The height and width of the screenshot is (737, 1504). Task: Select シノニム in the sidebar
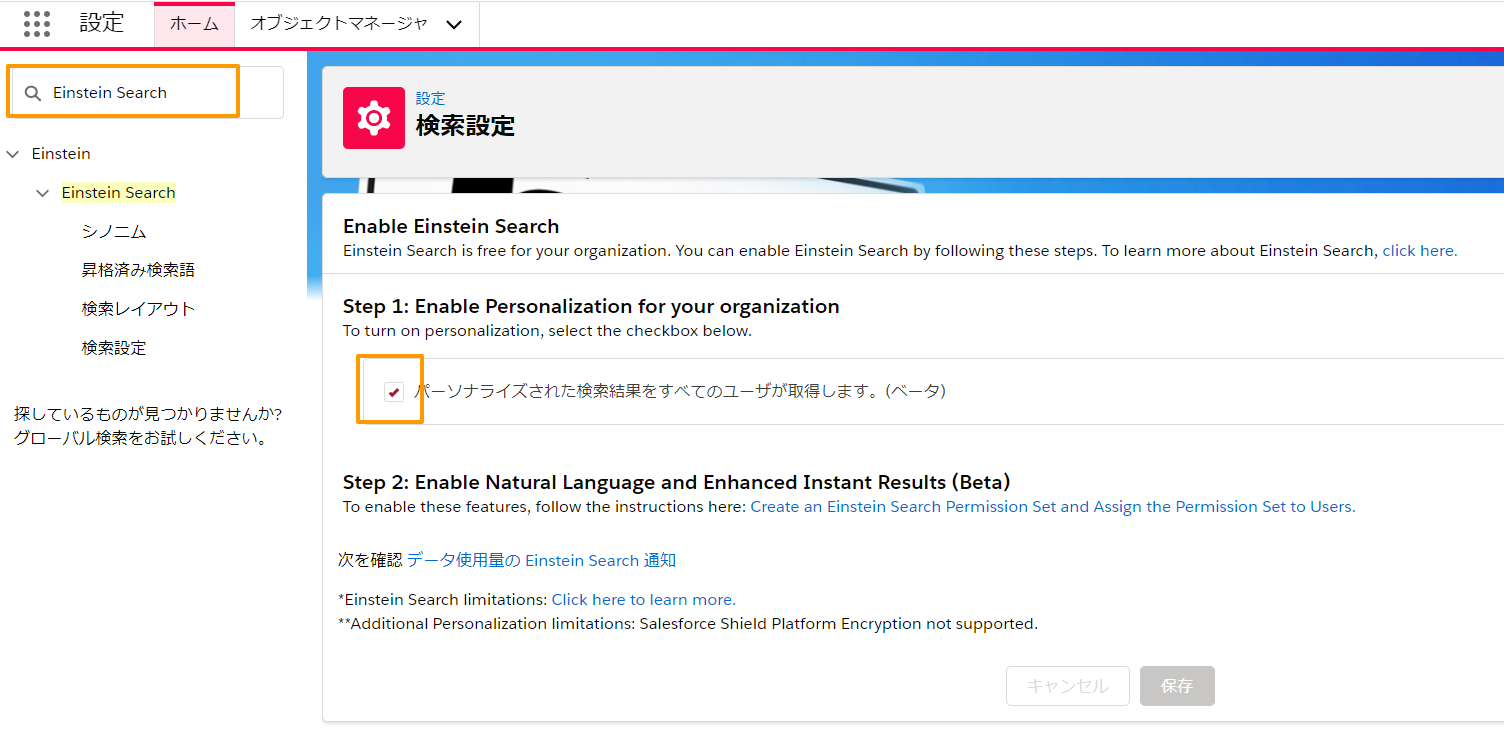(114, 232)
